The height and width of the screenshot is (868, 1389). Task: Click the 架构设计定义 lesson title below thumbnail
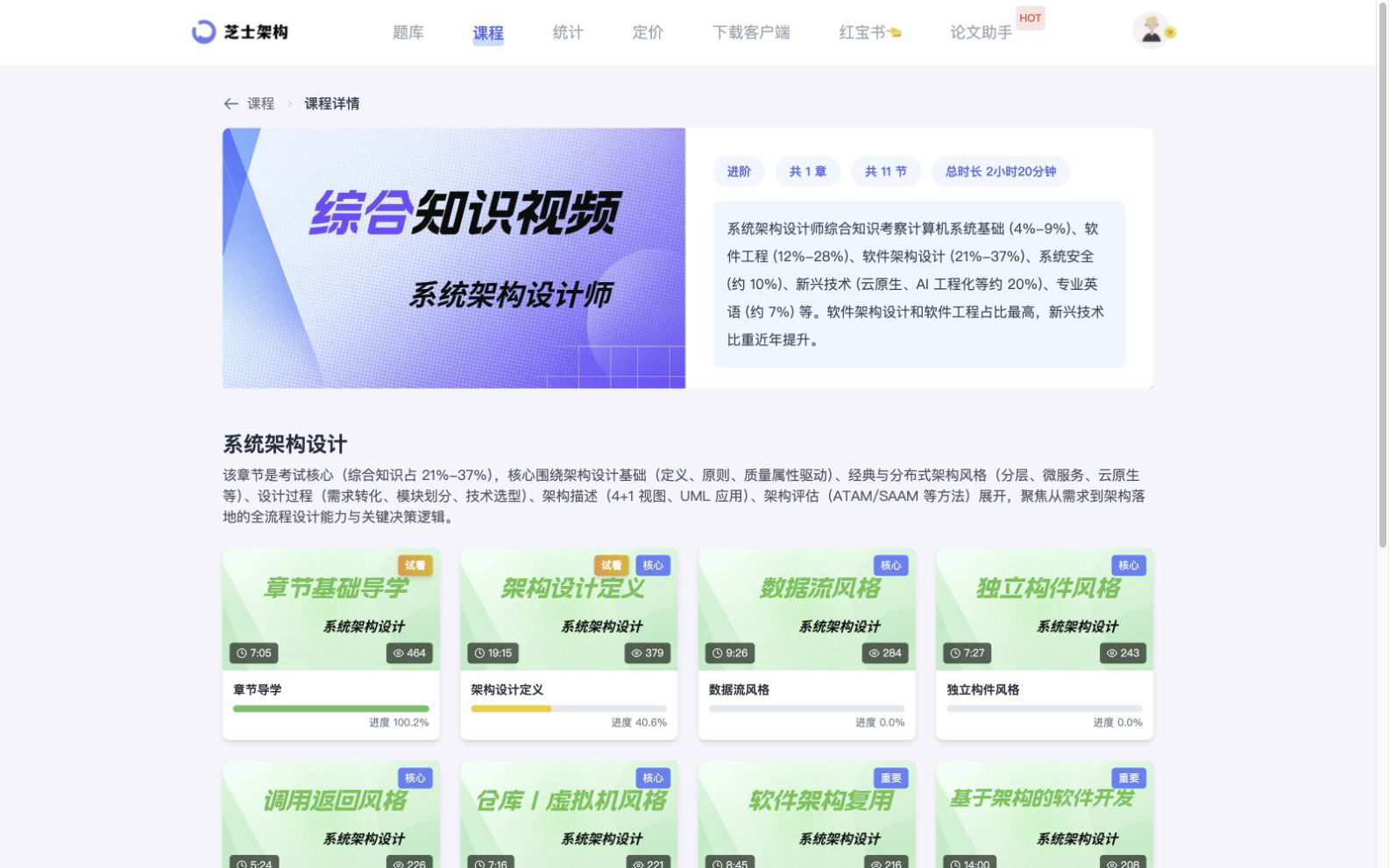coord(507,690)
